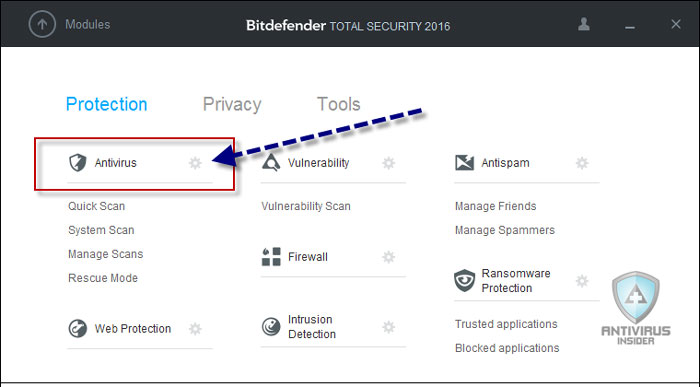
Task: Open Intrusion Detection settings gear
Action: coord(389,327)
